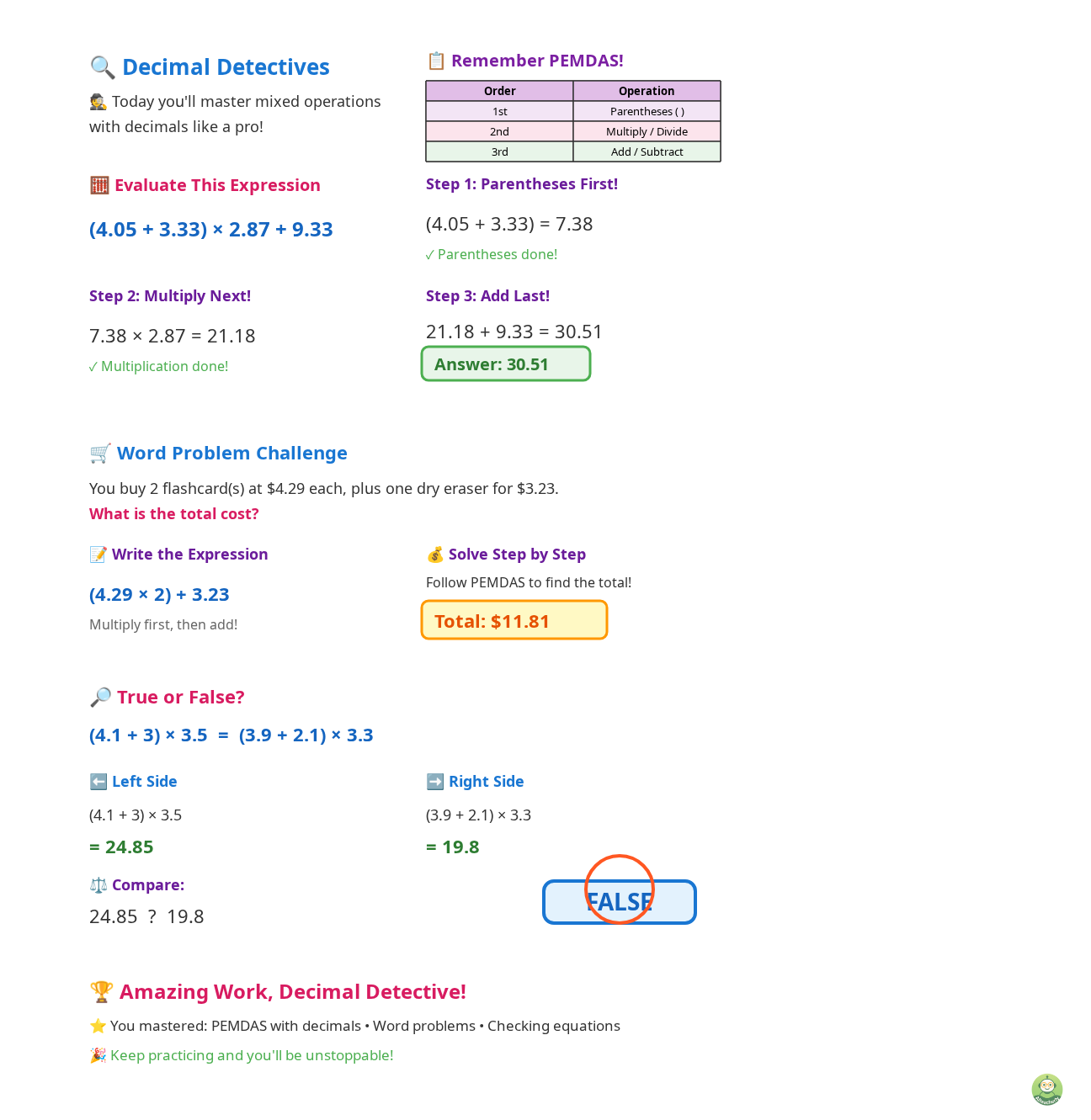This screenshot has width=1091, height=1120.
Task: Click the expression '(4.05 + 3.33) × 2.87 + 9.33'
Action: pos(211,230)
